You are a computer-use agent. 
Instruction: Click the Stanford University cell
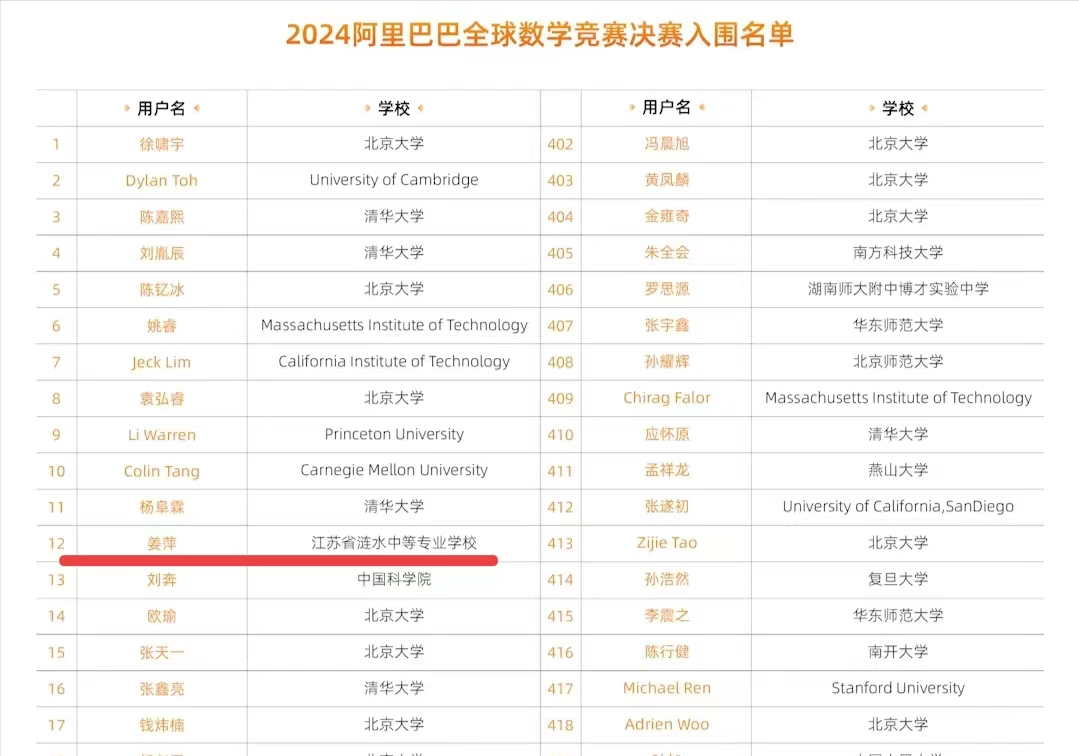[x=898, y=688]
